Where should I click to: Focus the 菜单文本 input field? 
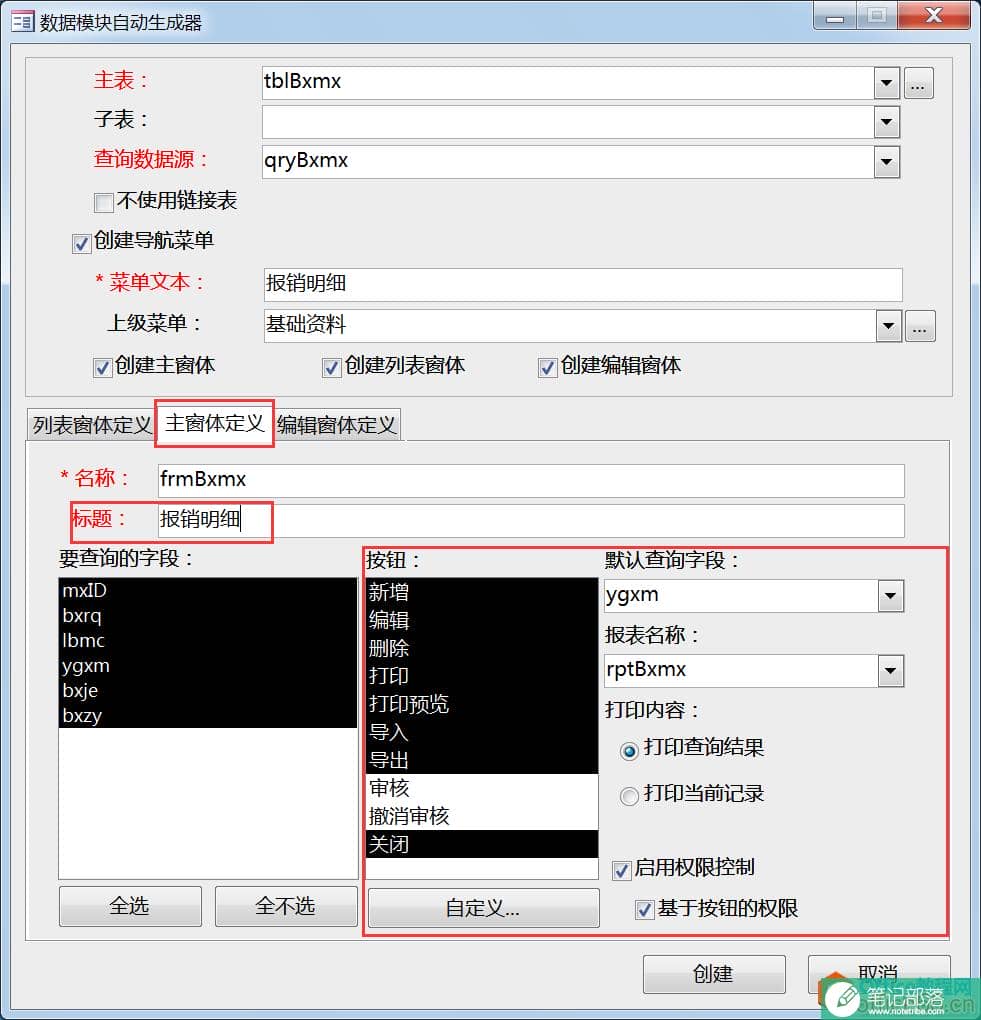click(x=583, y=284)
